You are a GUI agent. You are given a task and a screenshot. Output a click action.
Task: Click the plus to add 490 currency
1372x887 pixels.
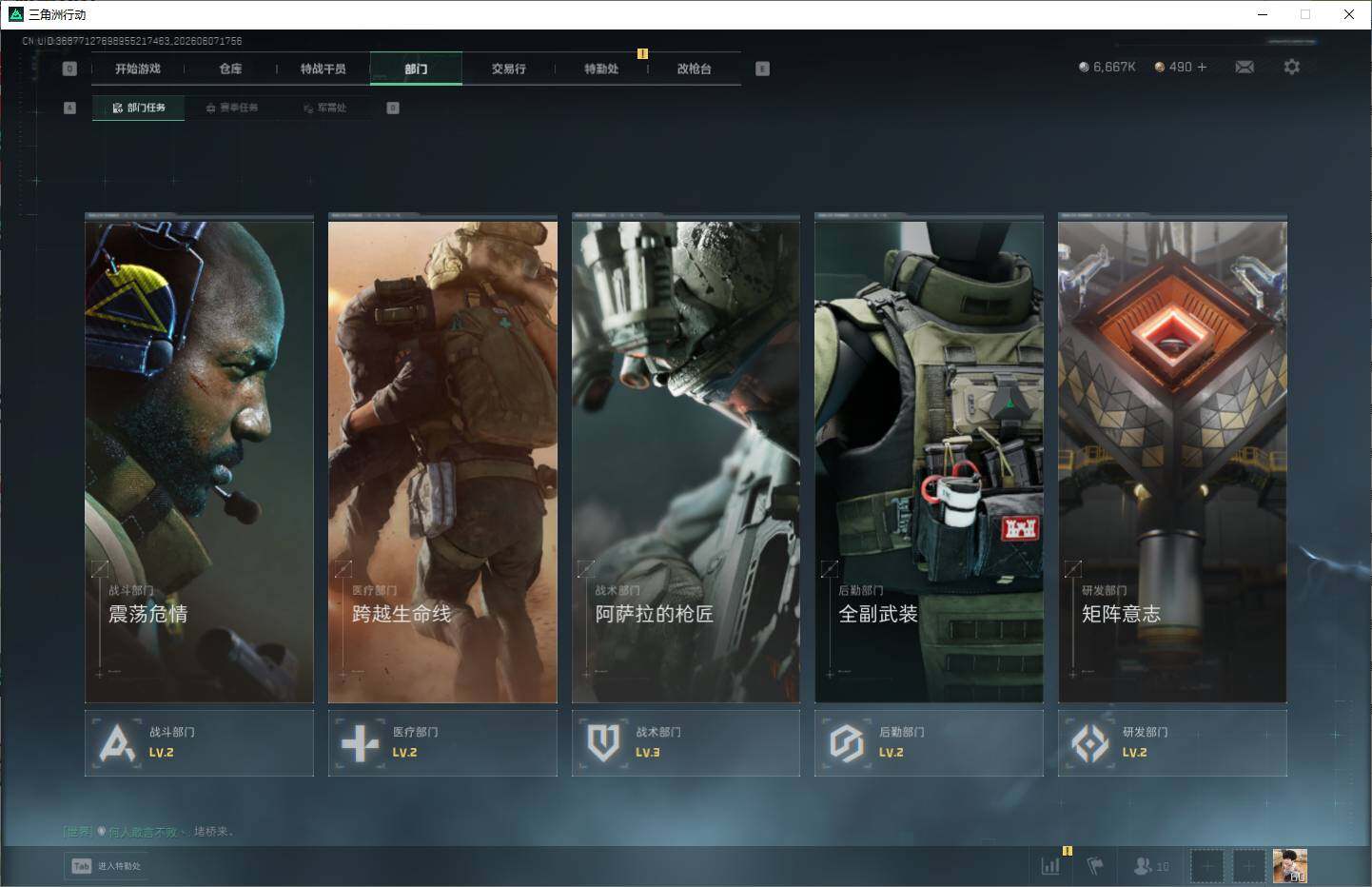tap(1202, 67)
